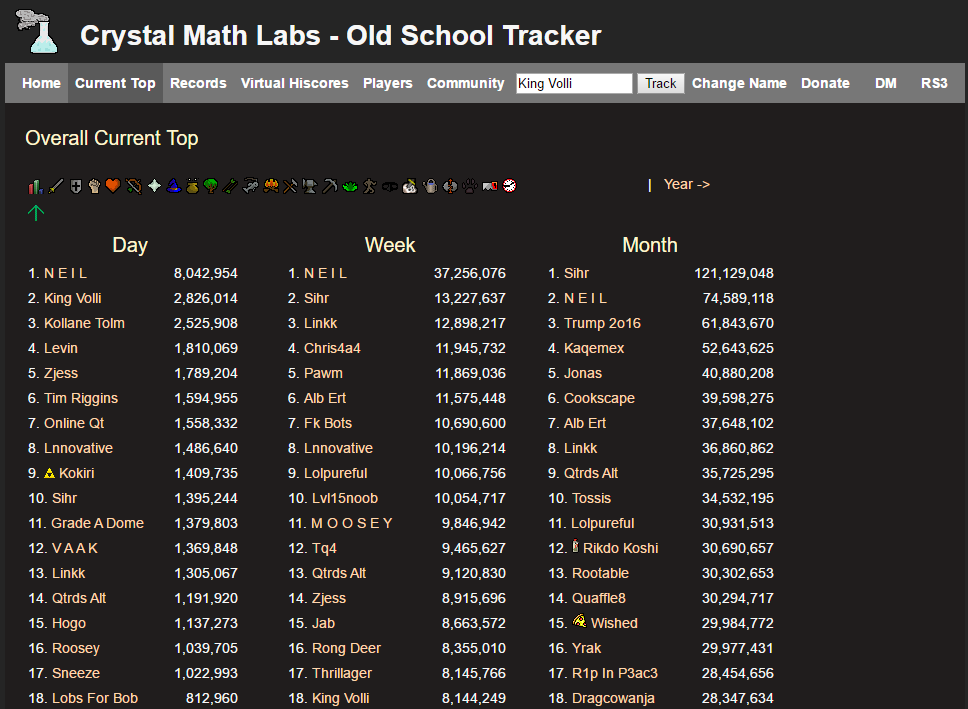Click the Crystal Math Labs flask logo
968x709 pixels.
[37, 31]
